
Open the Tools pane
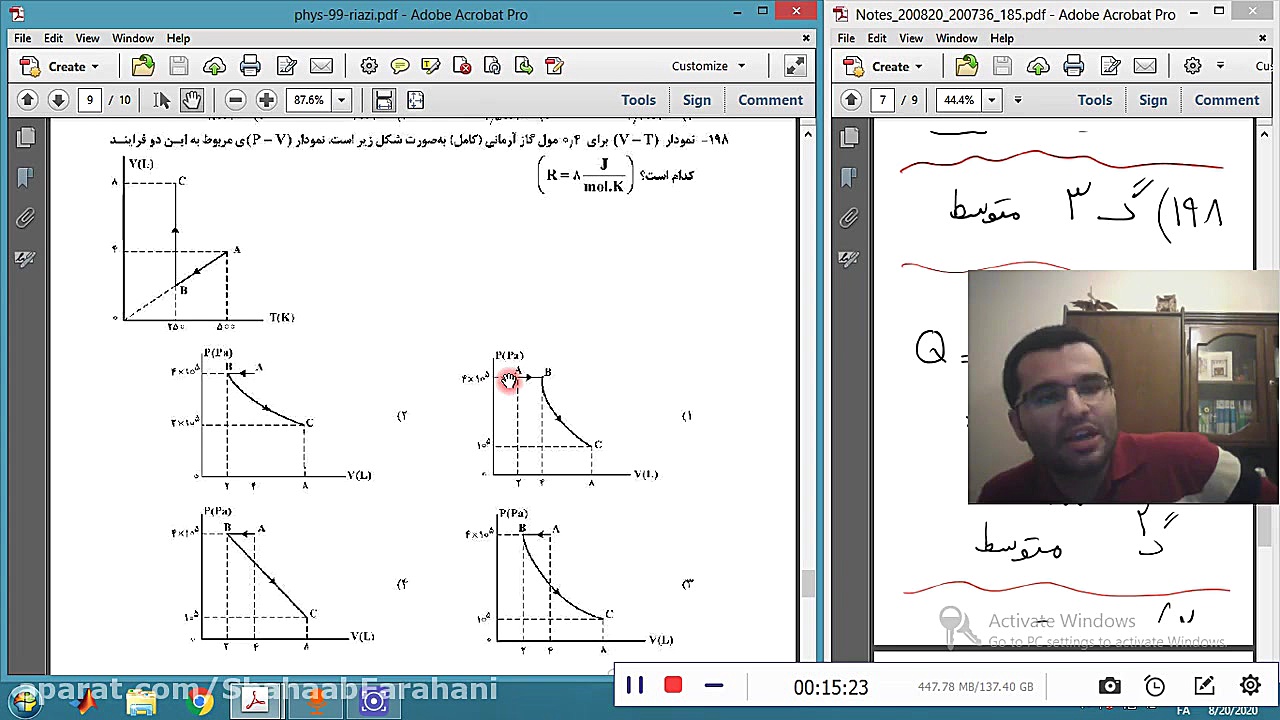pyautogui.click(x=638, y=100)
